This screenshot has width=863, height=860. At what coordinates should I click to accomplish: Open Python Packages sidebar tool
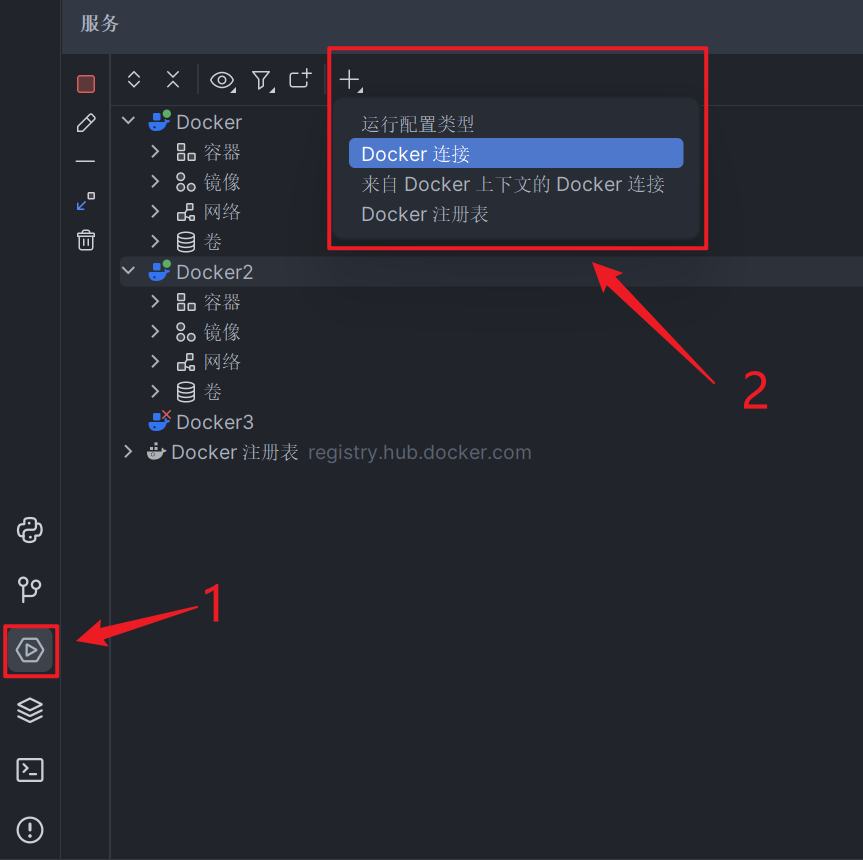tap(30, 530)
